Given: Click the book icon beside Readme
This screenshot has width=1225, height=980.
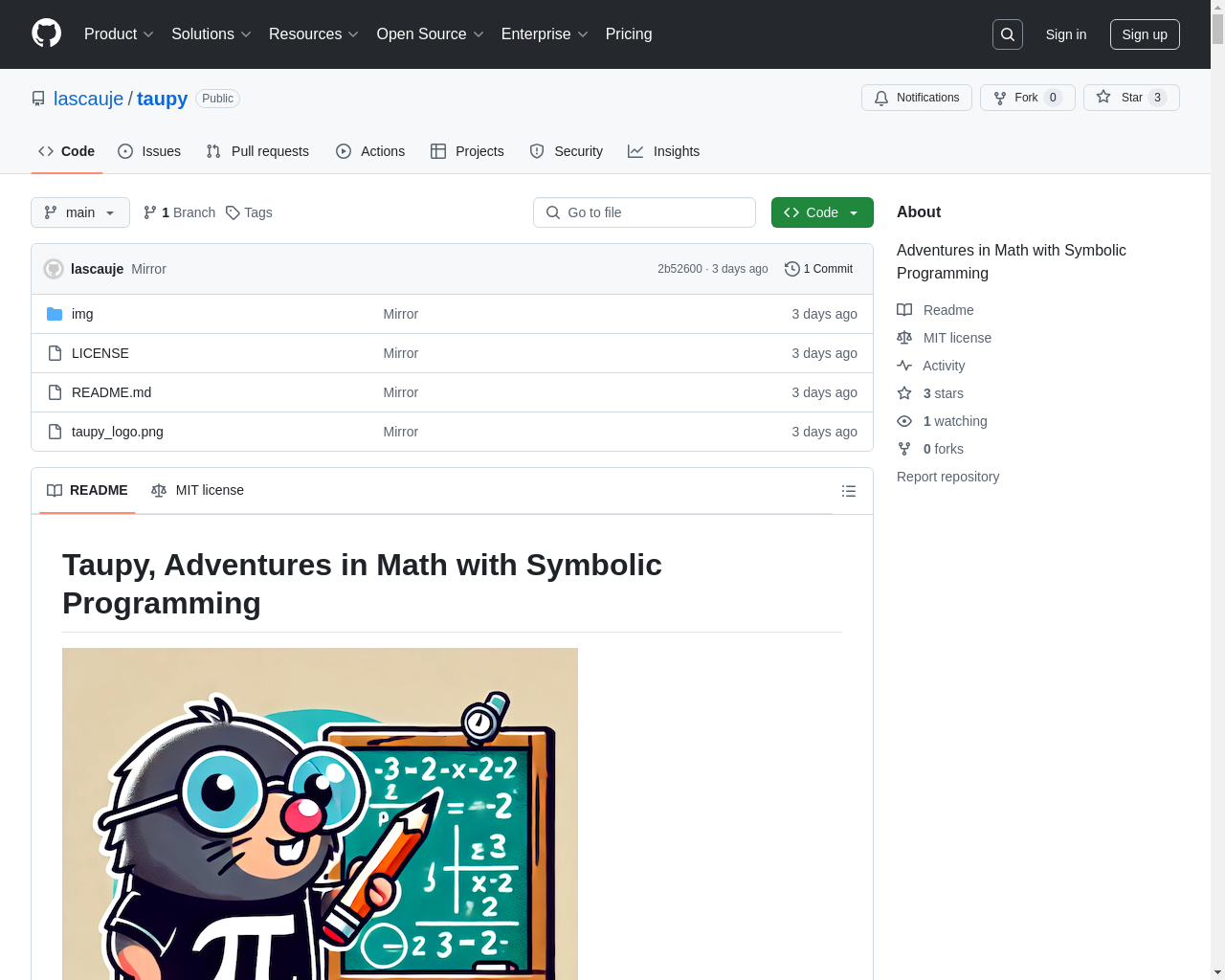Looking at the screenshot, I should coord(904,310).
